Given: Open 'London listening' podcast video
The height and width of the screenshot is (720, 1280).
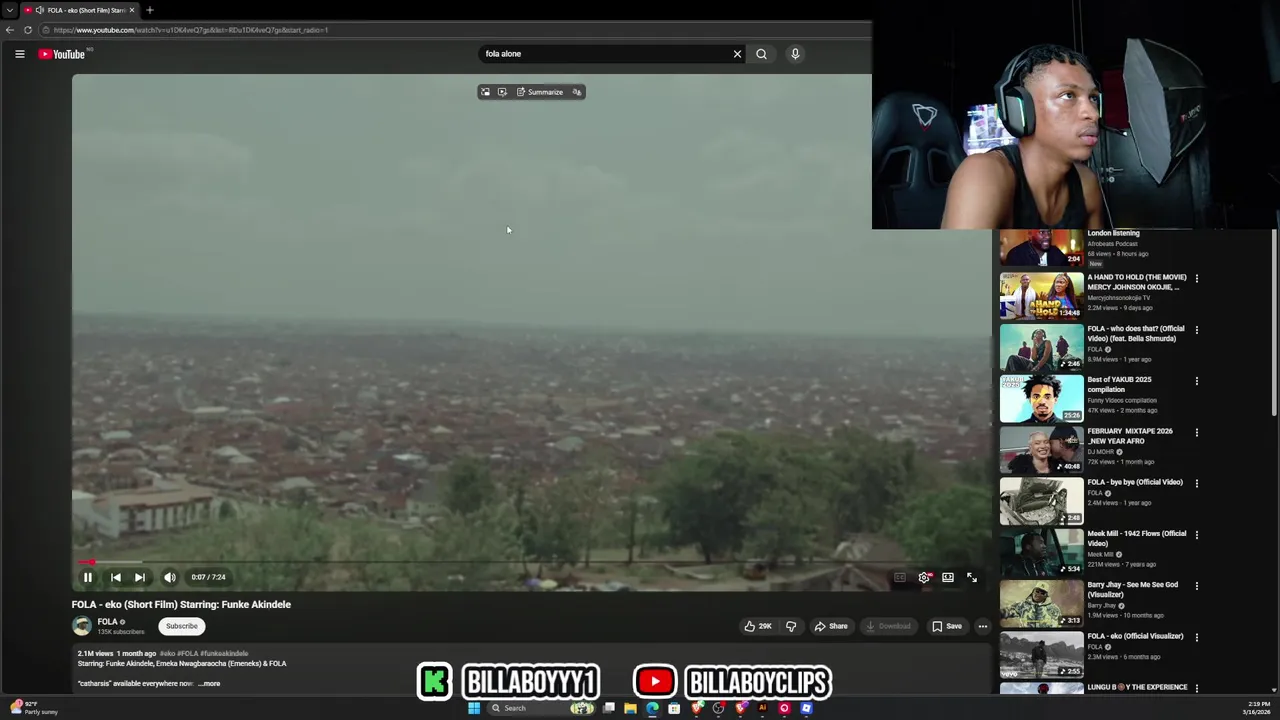Looking at the screenshot, I should 1041,248.
